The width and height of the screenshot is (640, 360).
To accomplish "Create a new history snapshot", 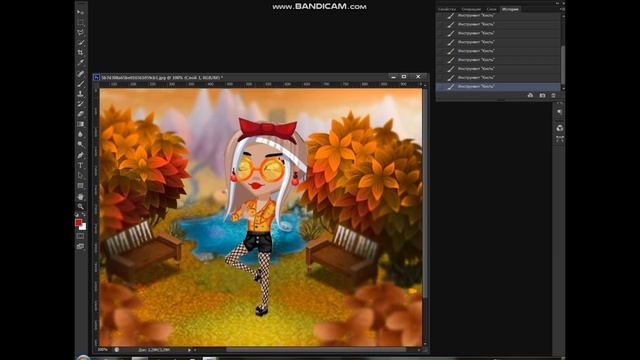I will point(542,95).
